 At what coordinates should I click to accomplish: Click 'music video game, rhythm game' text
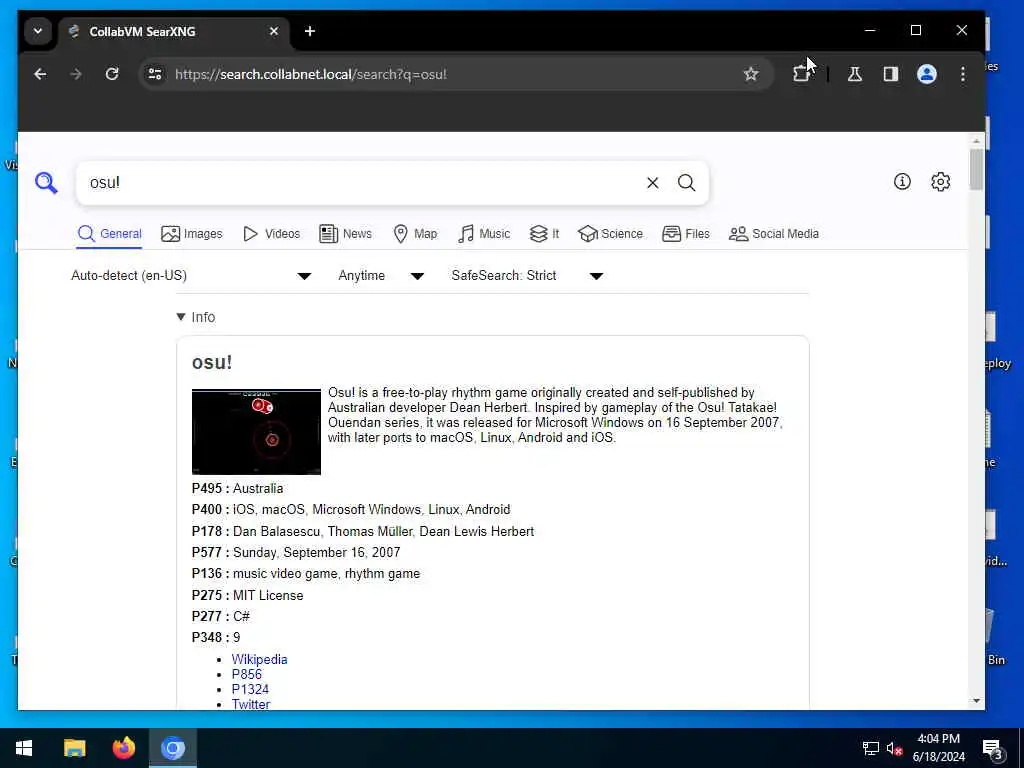coord(327,573)
